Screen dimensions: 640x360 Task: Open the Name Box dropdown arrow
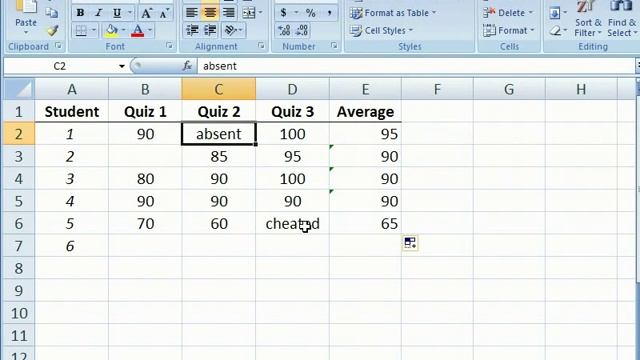point(122,66)
